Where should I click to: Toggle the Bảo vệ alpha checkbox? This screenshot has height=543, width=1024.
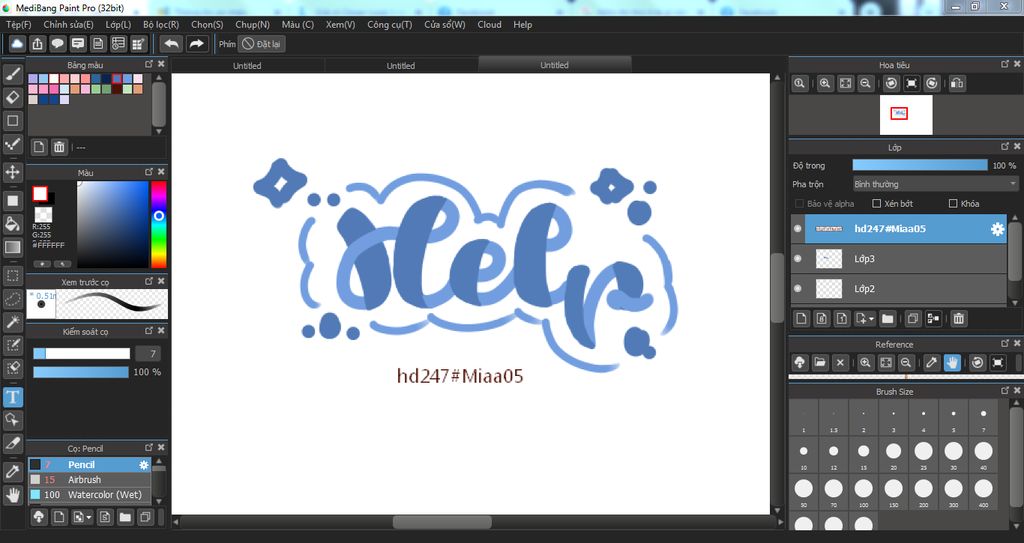(x=799, y=204)
